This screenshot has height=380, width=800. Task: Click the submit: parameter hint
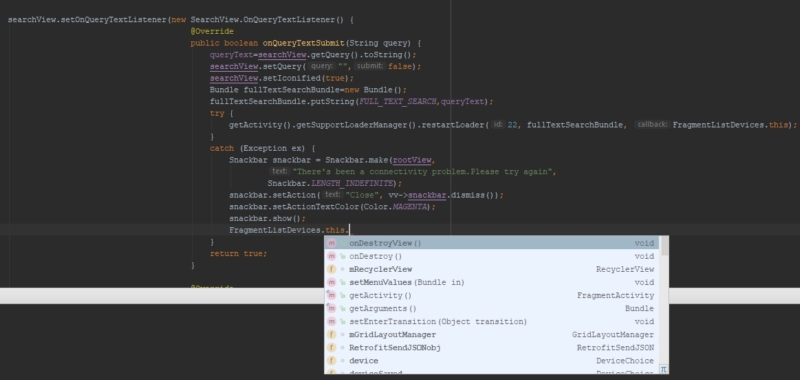[370, 66]
